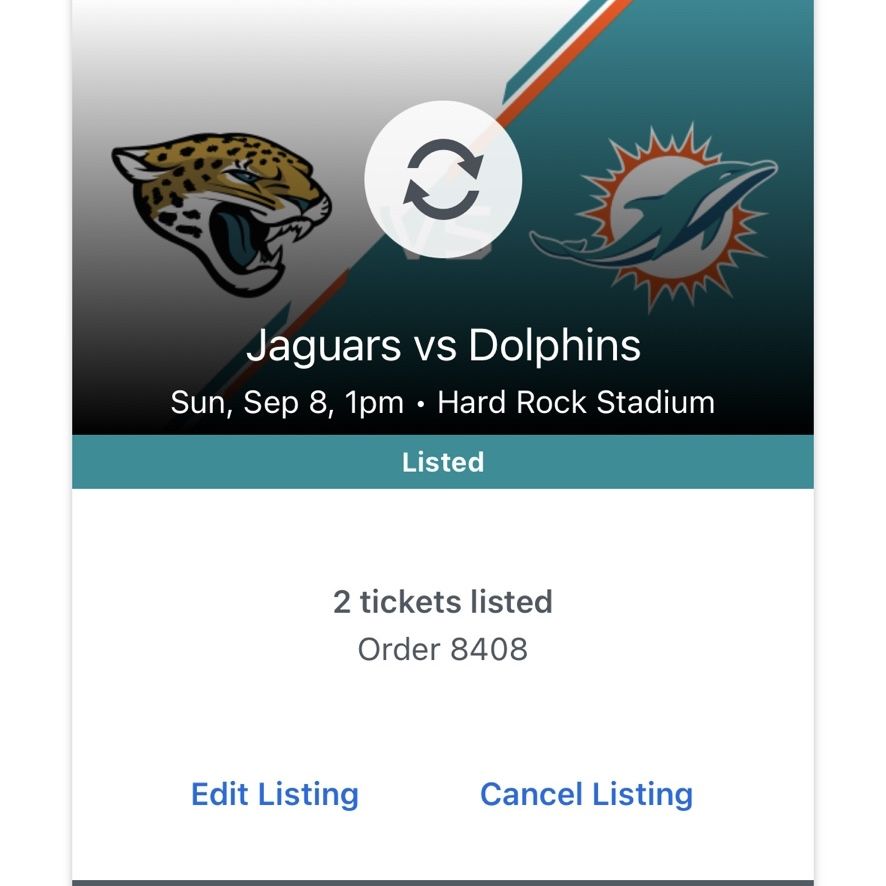
Task: Click the white margin right of the card
Action: (x=850, y=443)
